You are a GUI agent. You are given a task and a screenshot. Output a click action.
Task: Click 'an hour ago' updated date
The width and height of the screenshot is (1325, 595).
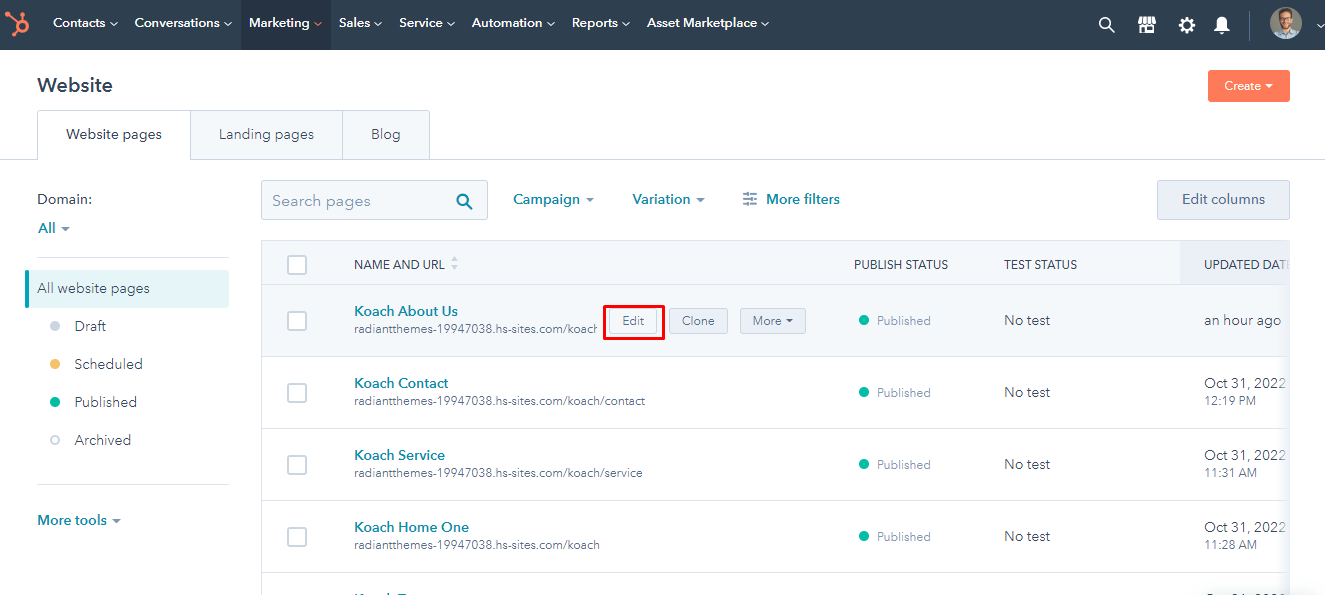click(1242, 321)
